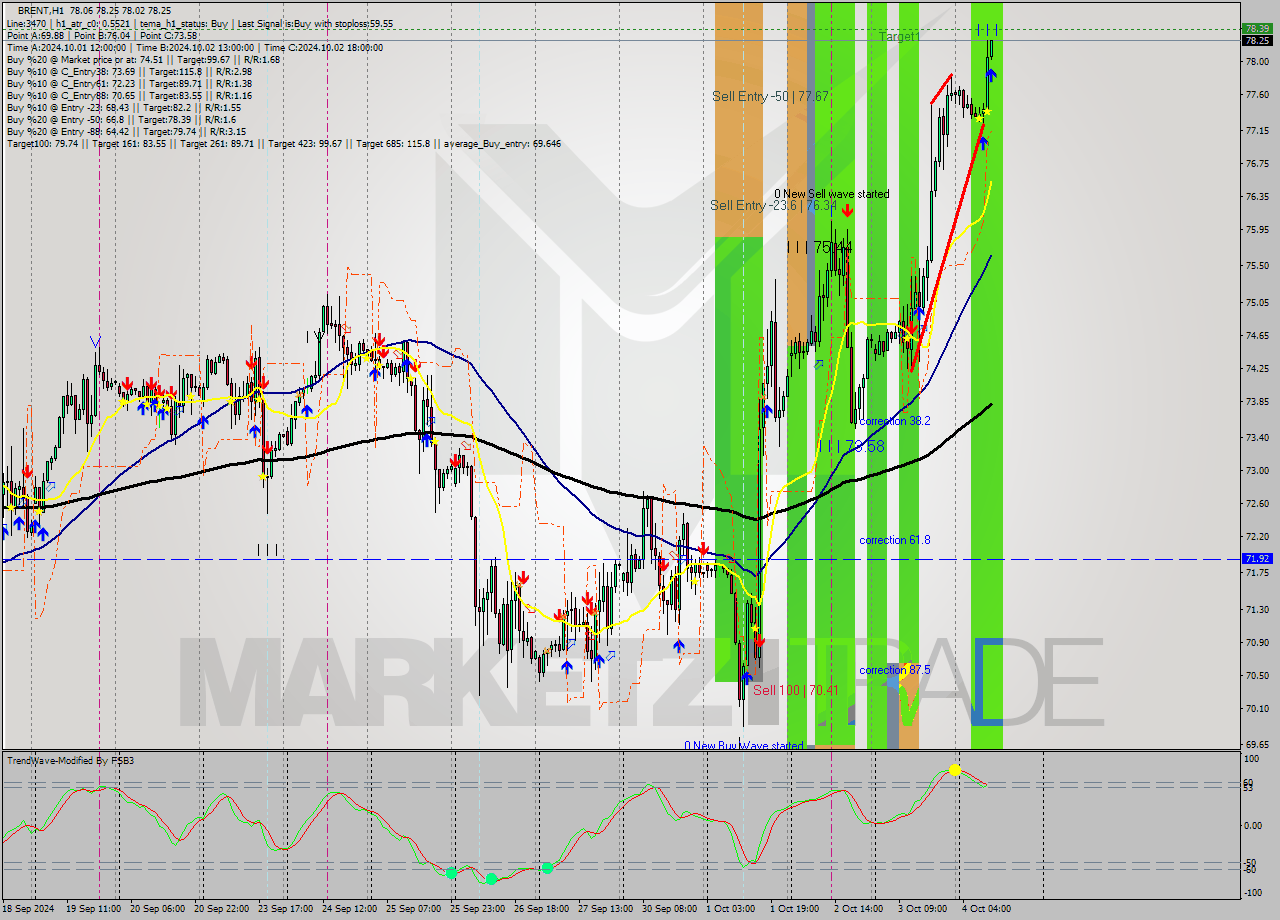The height and width of the screenshot is (920, 1280).
Task: Click the '23 Sep 17:00' time label
Action: 287,909
